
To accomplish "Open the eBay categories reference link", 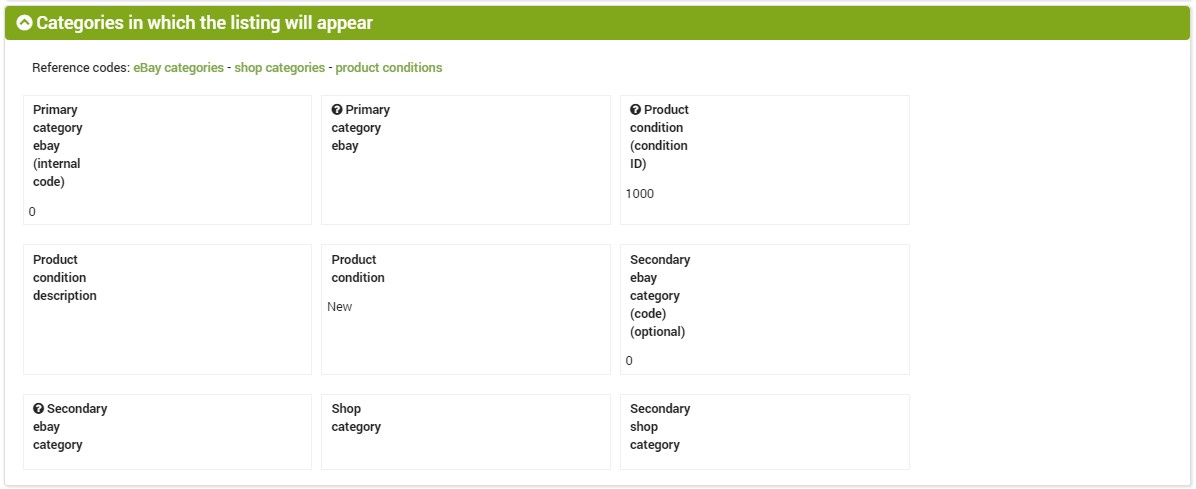I will click(x=178, y=68).
